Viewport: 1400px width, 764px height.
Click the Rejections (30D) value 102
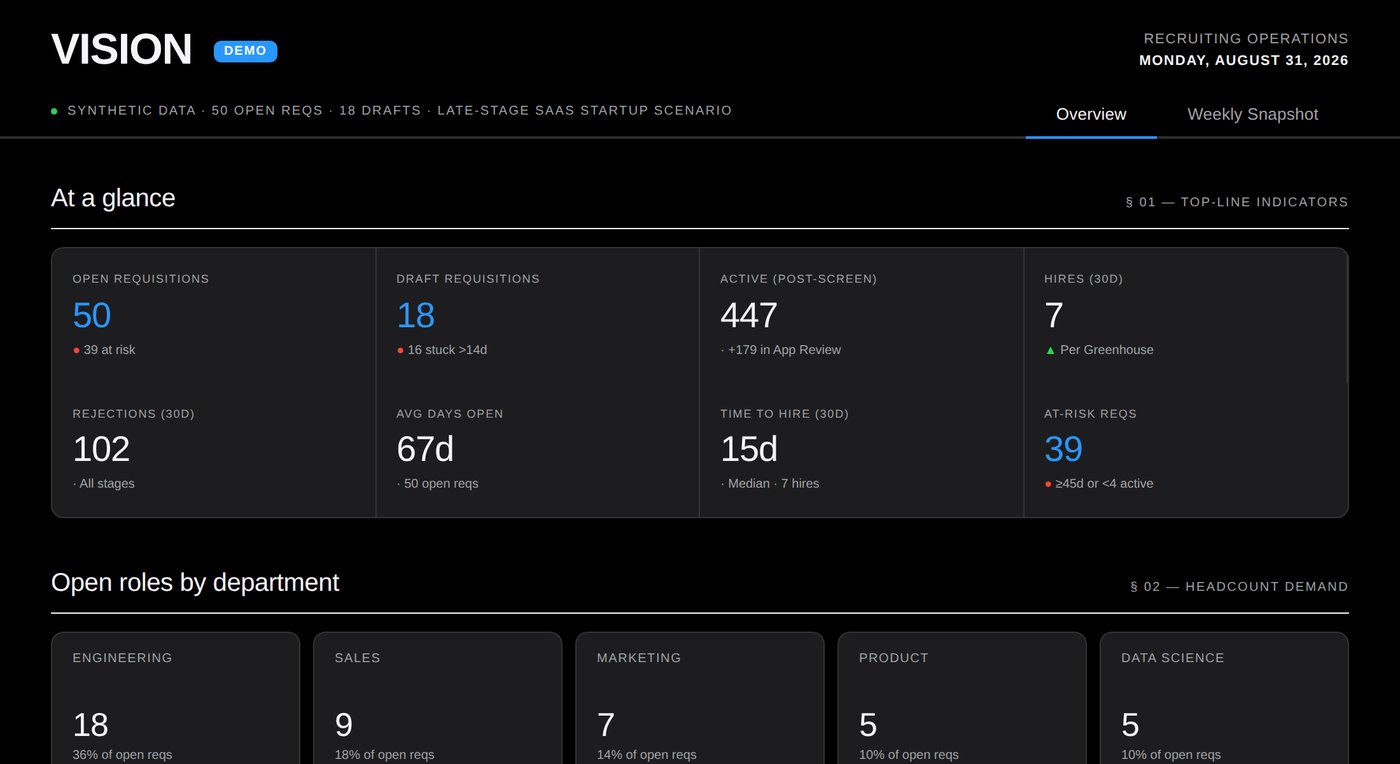point(101,449)
